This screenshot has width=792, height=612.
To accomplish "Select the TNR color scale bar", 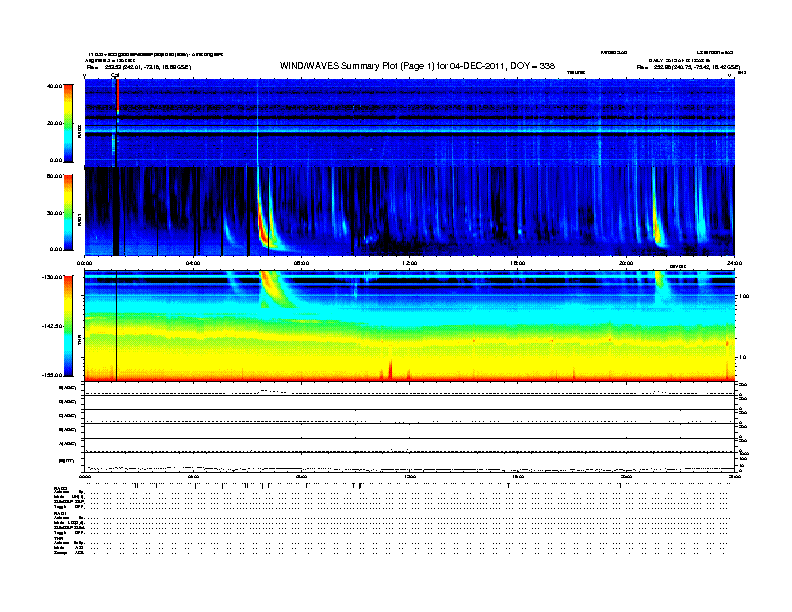I will pyautogui.click(x=68, y=326).
